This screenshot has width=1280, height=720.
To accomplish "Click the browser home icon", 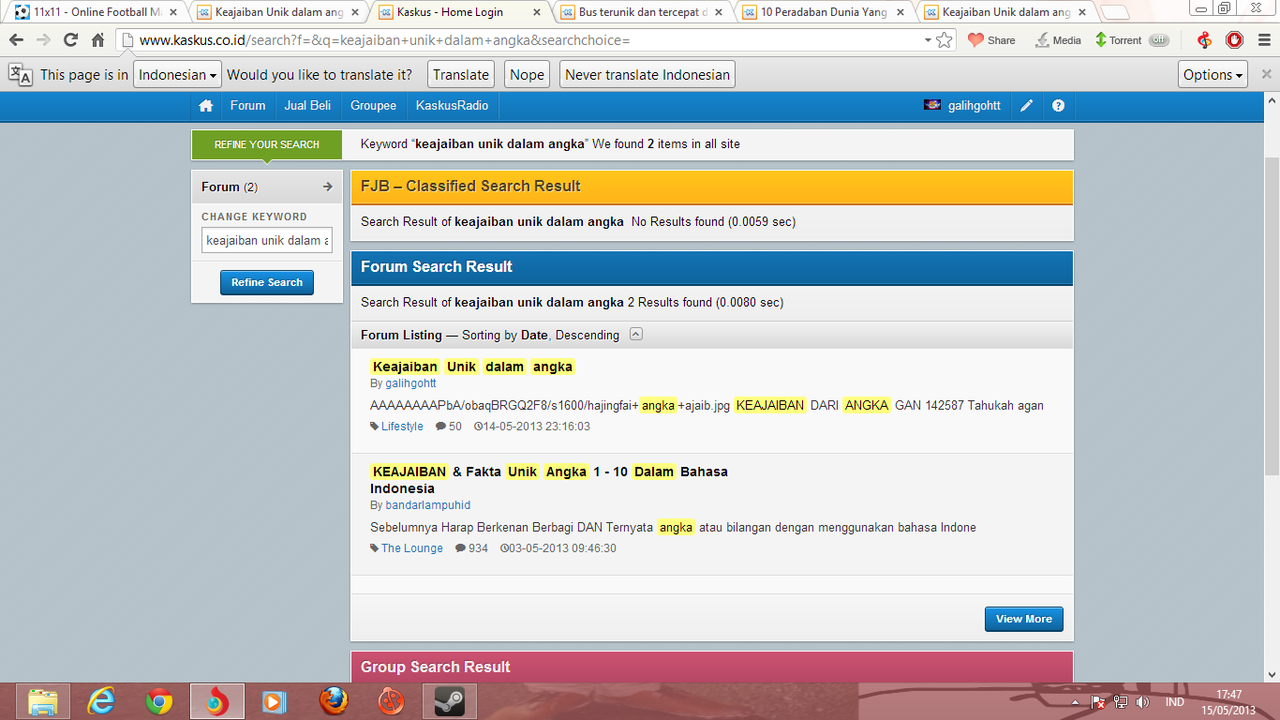I will coord(98,40).
